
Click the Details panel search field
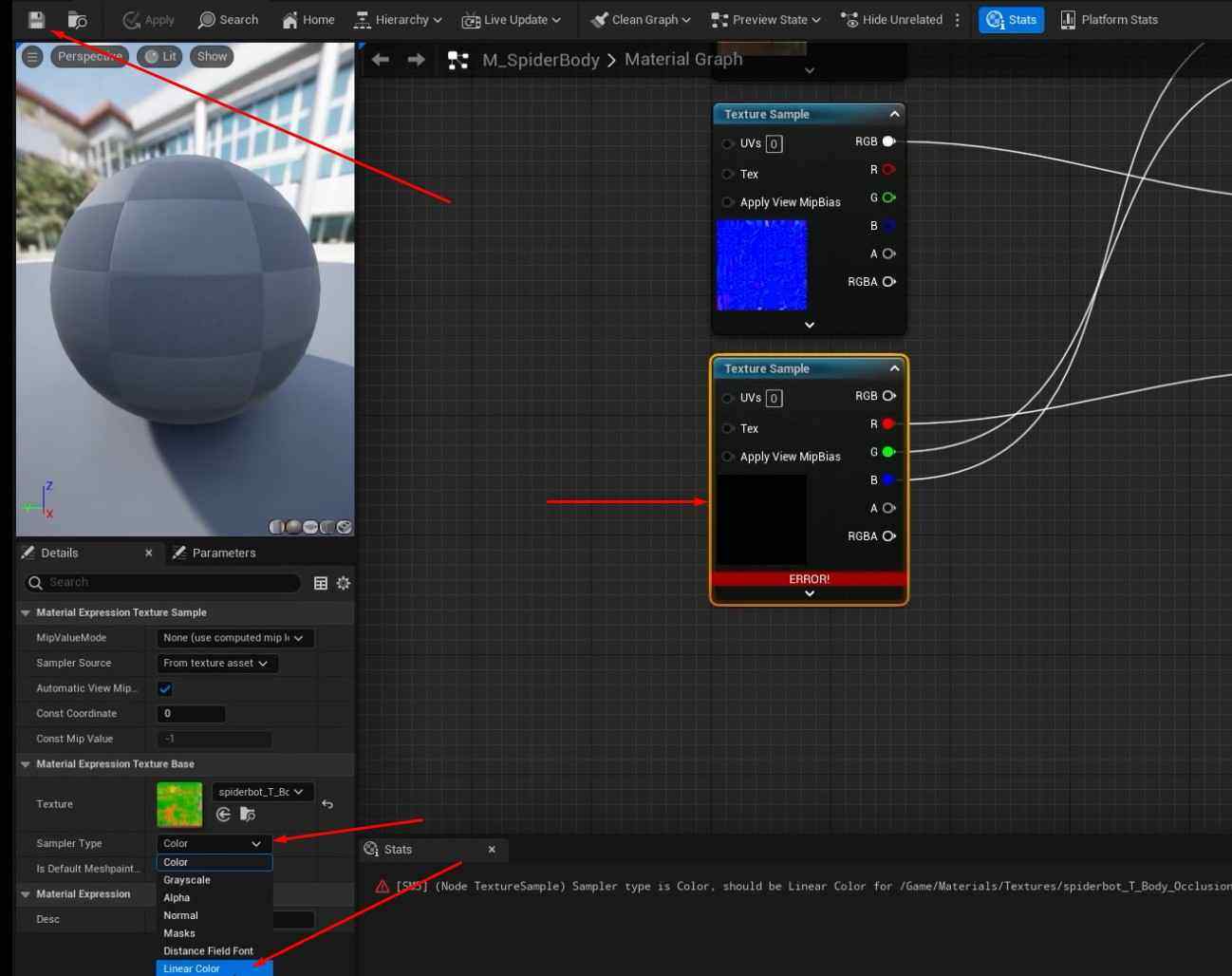(163, 583)
